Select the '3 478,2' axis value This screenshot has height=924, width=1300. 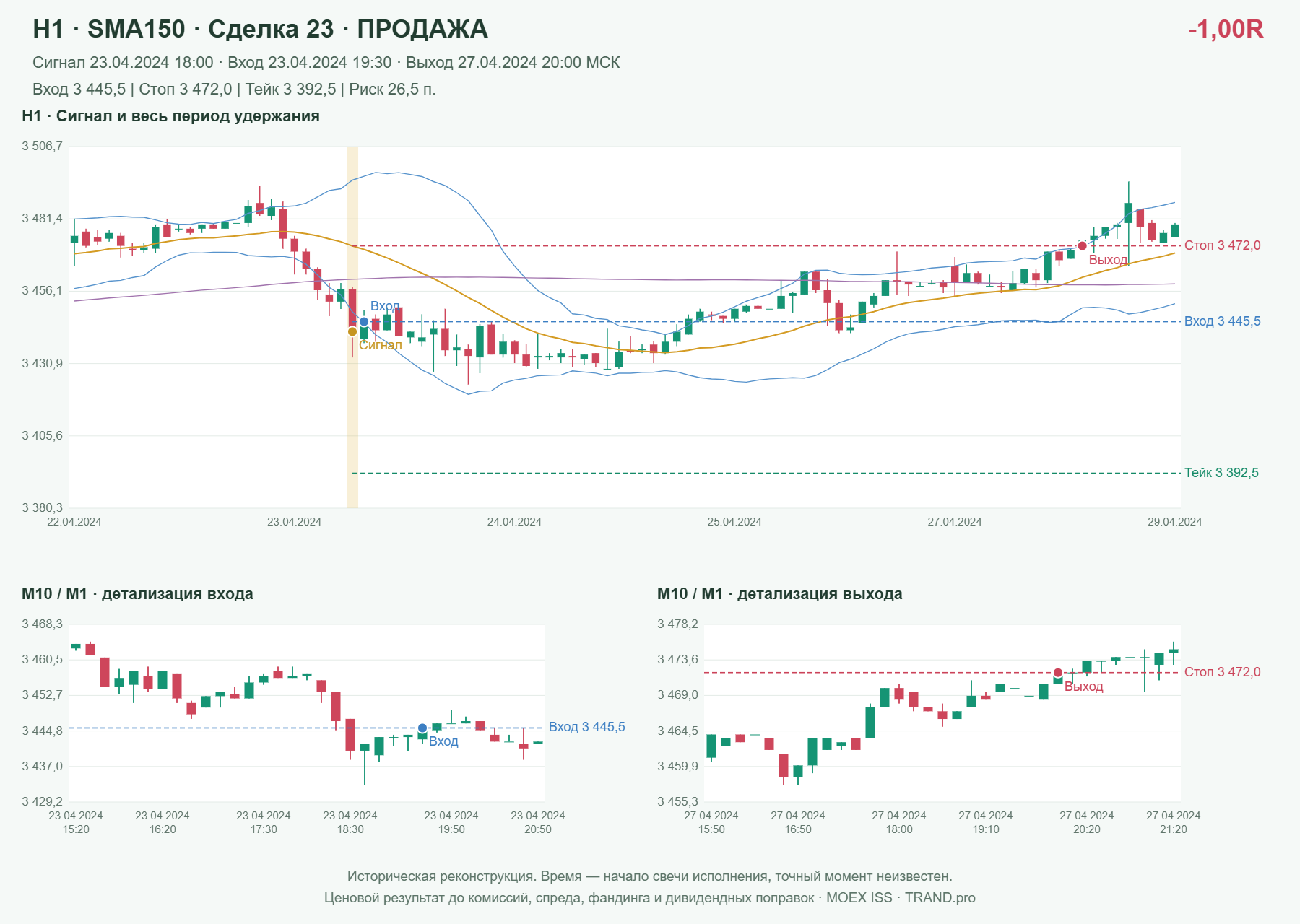pyautogui.click(x=677, y=624)
